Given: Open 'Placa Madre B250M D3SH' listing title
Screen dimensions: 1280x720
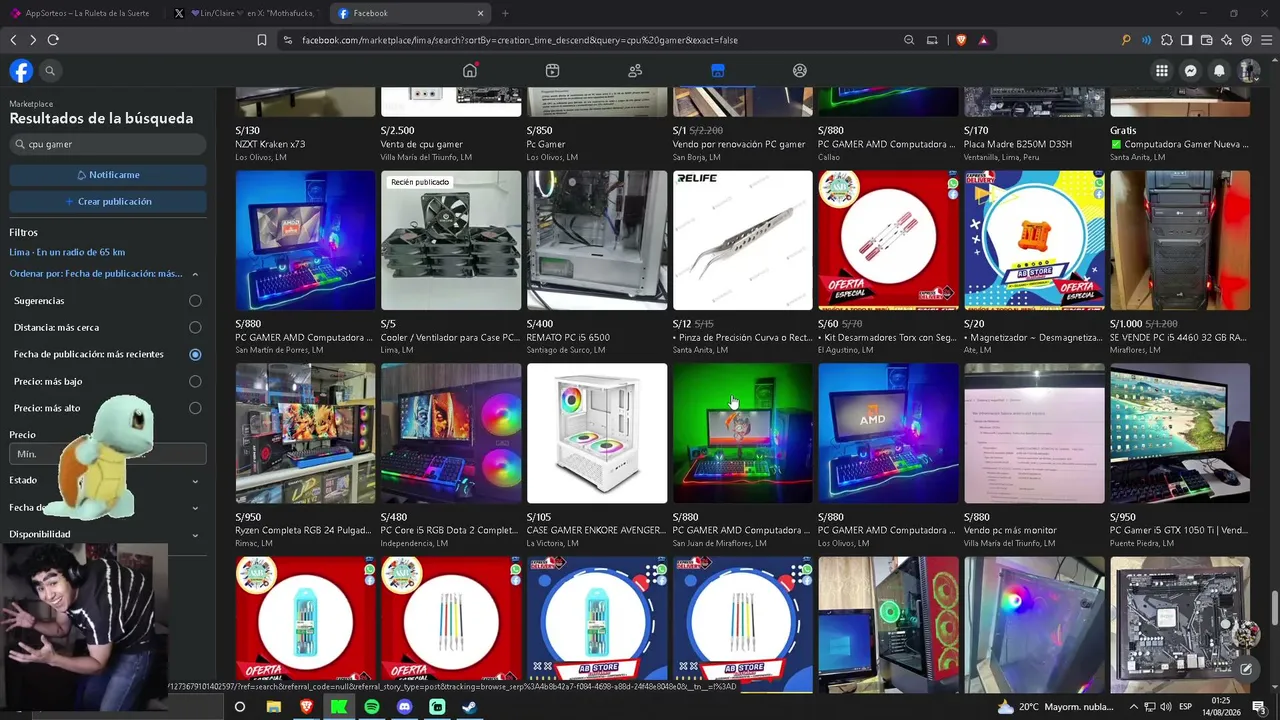Looking at the screenshot, I should click(x=1018, y=144).
